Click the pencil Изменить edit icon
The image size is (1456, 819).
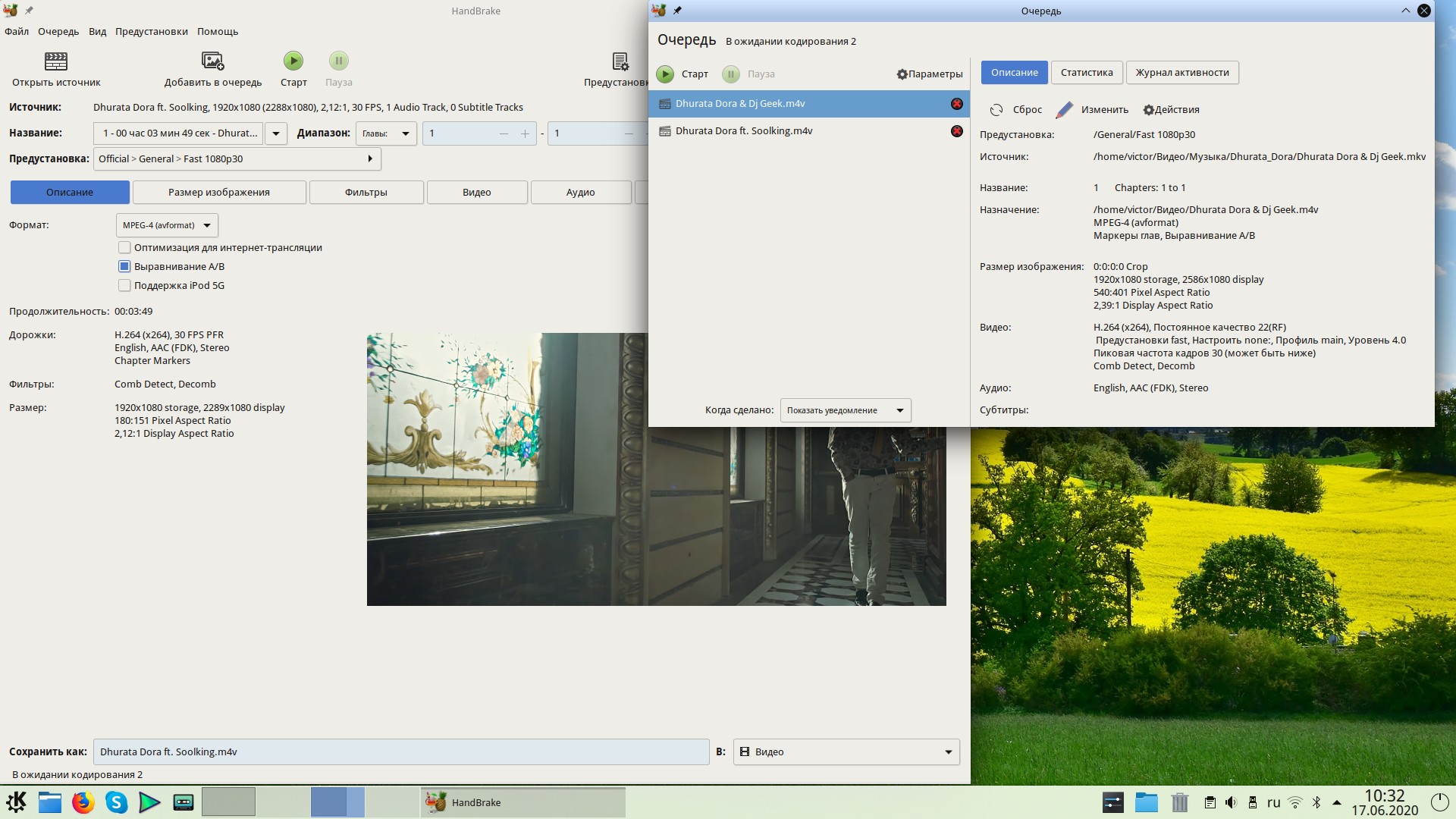pyautogui.click(x=1065, y=110)
